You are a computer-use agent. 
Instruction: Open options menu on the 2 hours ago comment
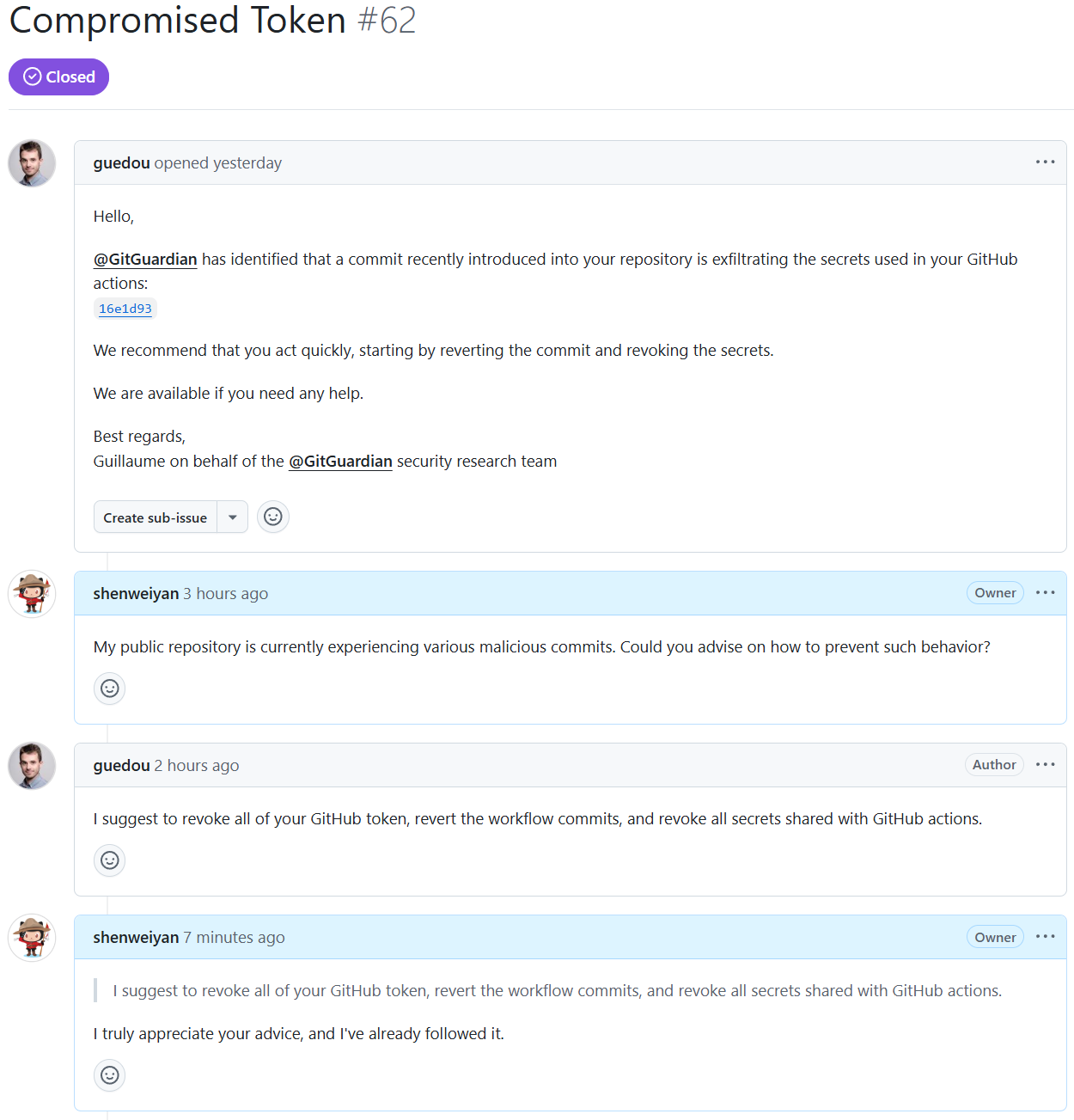tap(1045, 765)
